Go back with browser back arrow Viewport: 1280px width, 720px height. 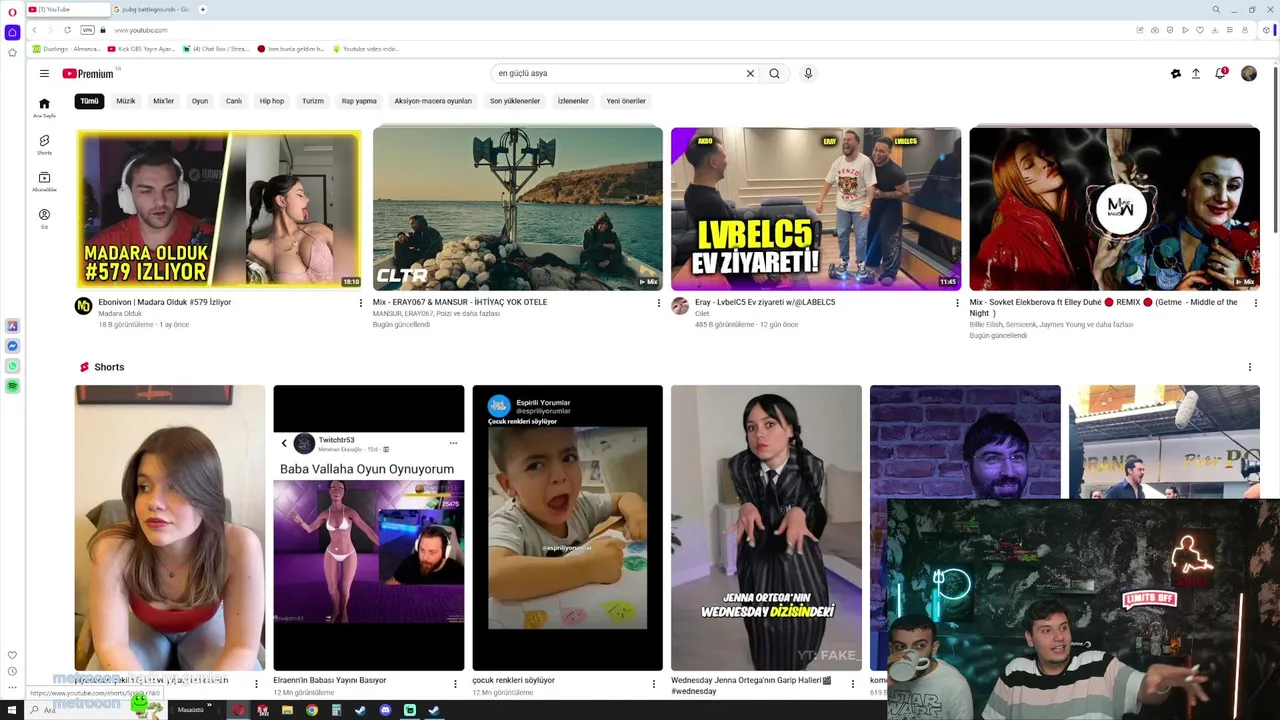34,30
